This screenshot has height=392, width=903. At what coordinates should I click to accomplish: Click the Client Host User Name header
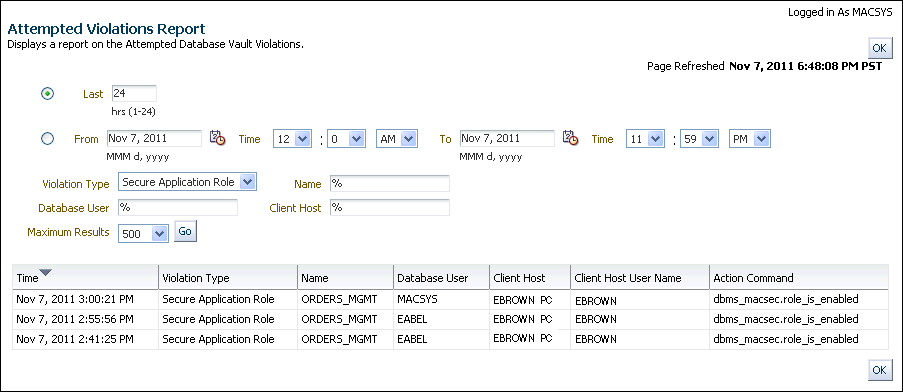click(x=640, y=277)
